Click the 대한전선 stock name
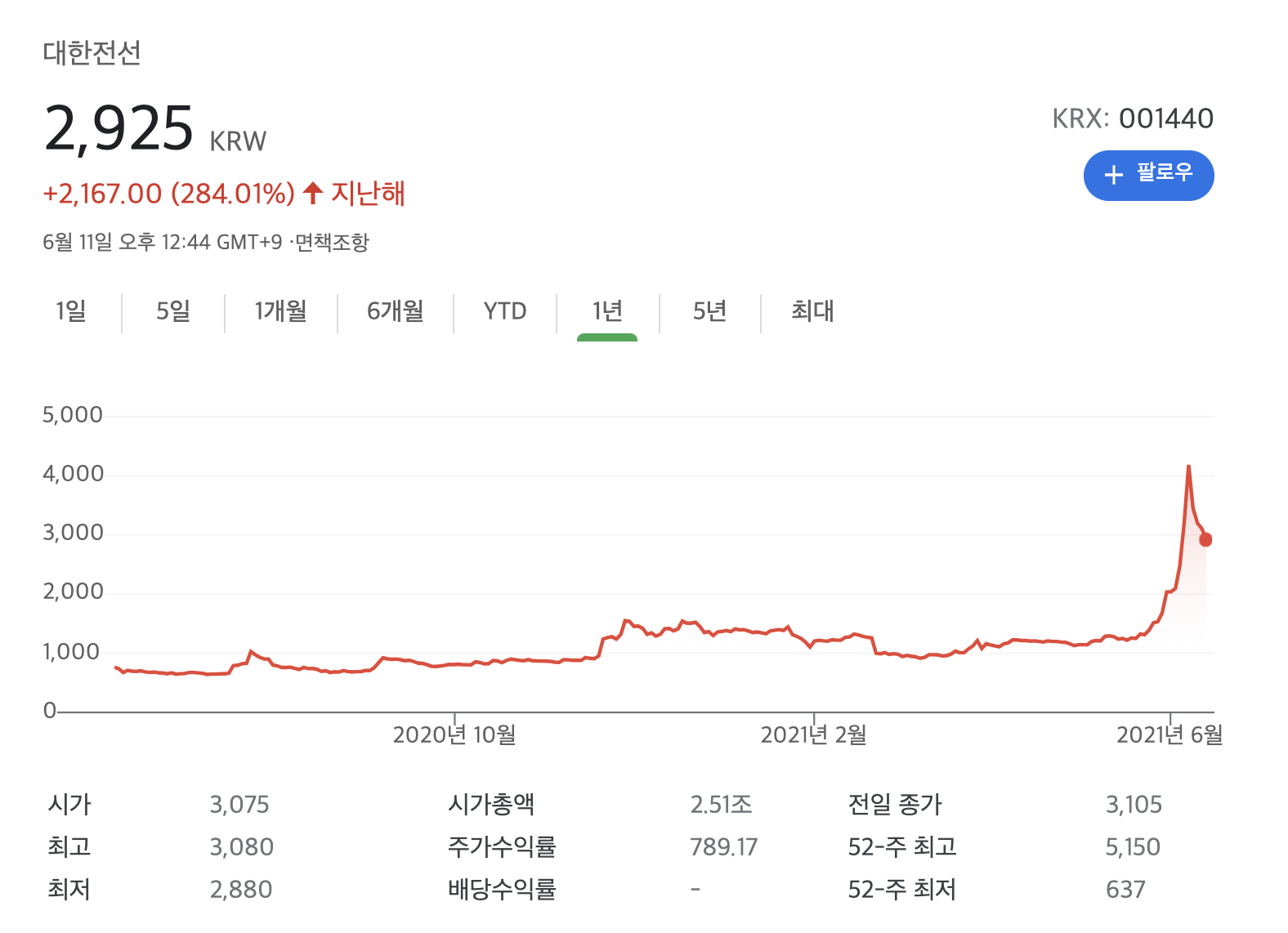Image resolution: width=1288 pixels, height=933 pixels. tap(92, 52)
